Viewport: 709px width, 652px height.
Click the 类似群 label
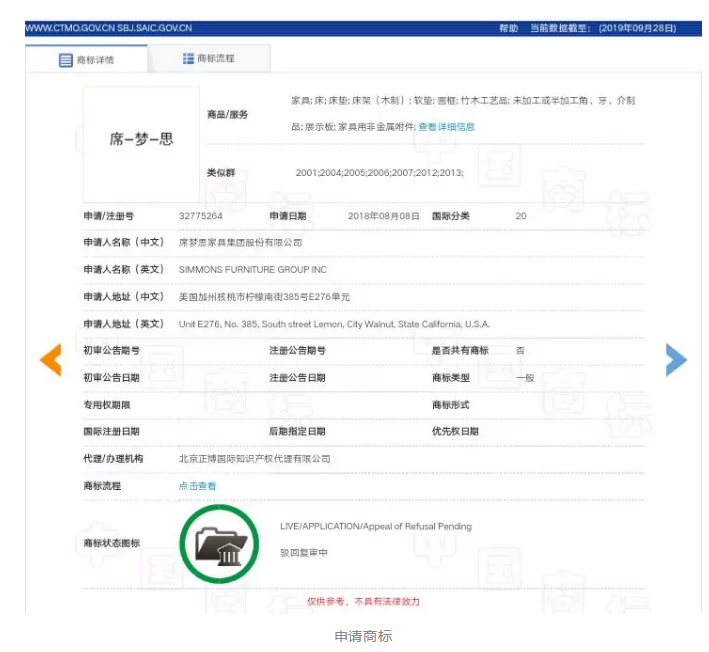(221, 173)
